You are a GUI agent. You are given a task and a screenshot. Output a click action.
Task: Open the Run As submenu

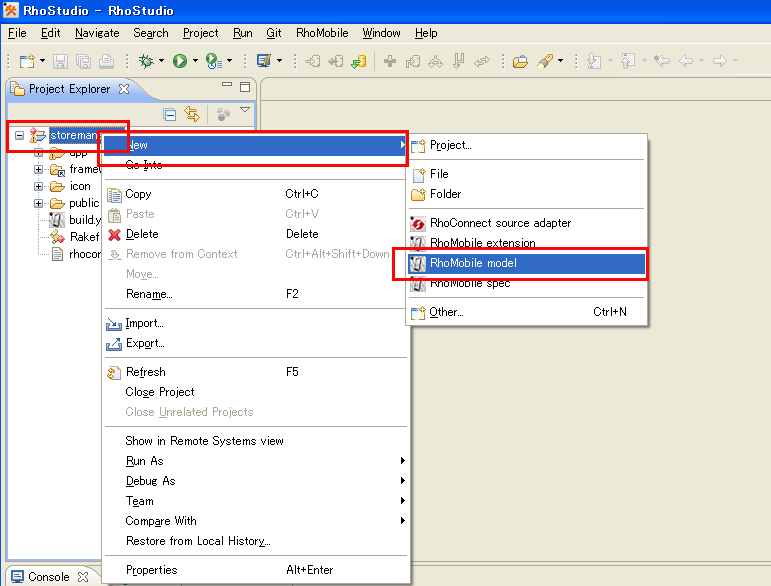(x=256, y=461)
